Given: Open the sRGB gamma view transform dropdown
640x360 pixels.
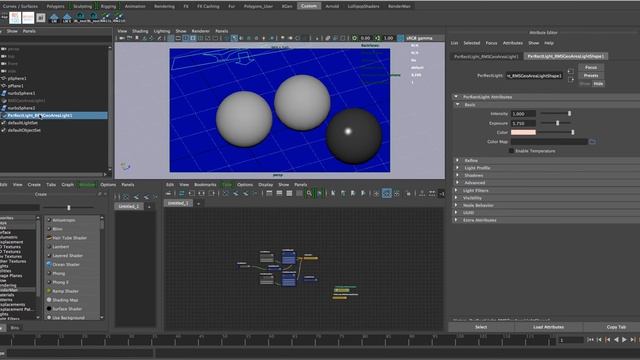Looking at the screenshot, I should click(419, 38).
